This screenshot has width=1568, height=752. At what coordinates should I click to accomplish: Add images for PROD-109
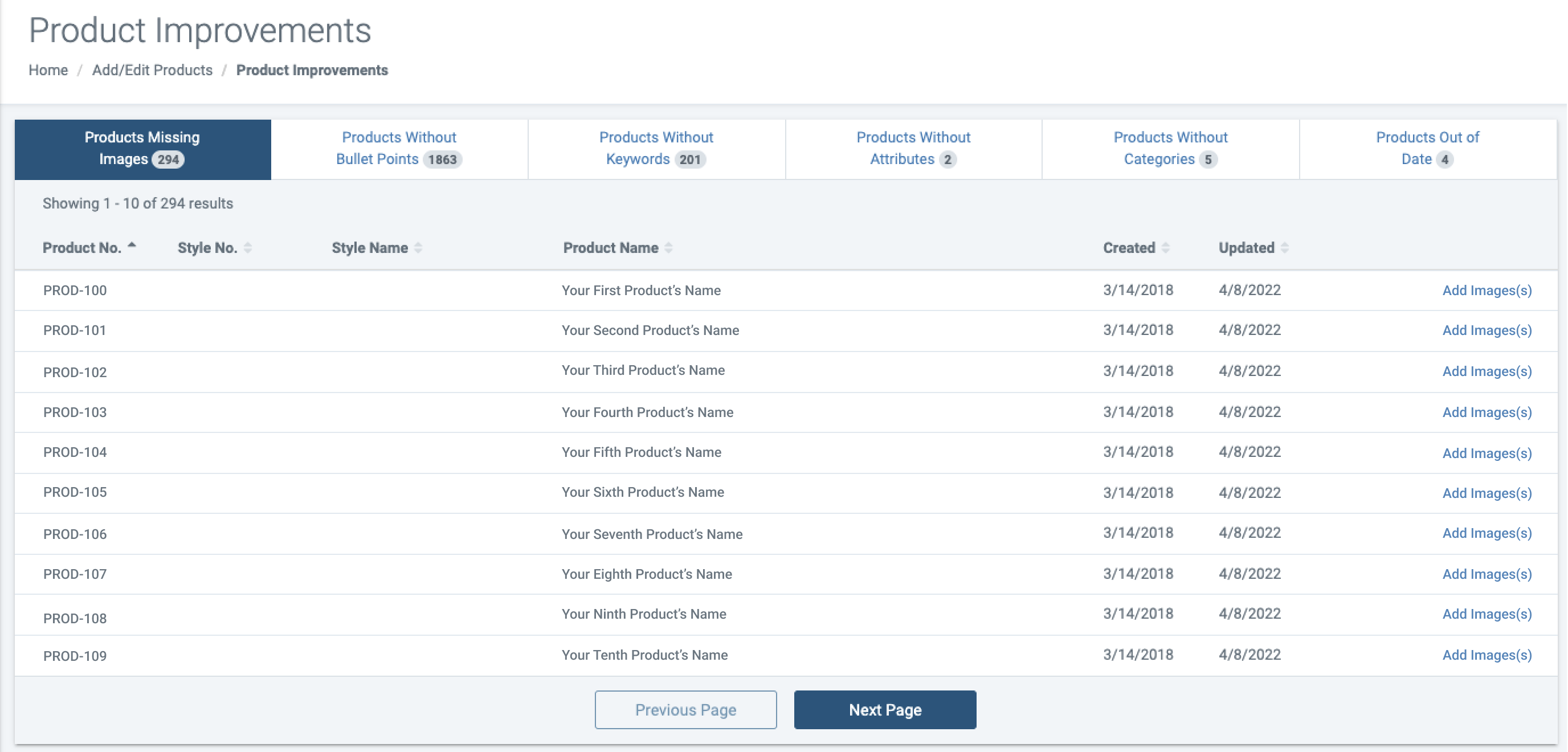coord(1487,655)
